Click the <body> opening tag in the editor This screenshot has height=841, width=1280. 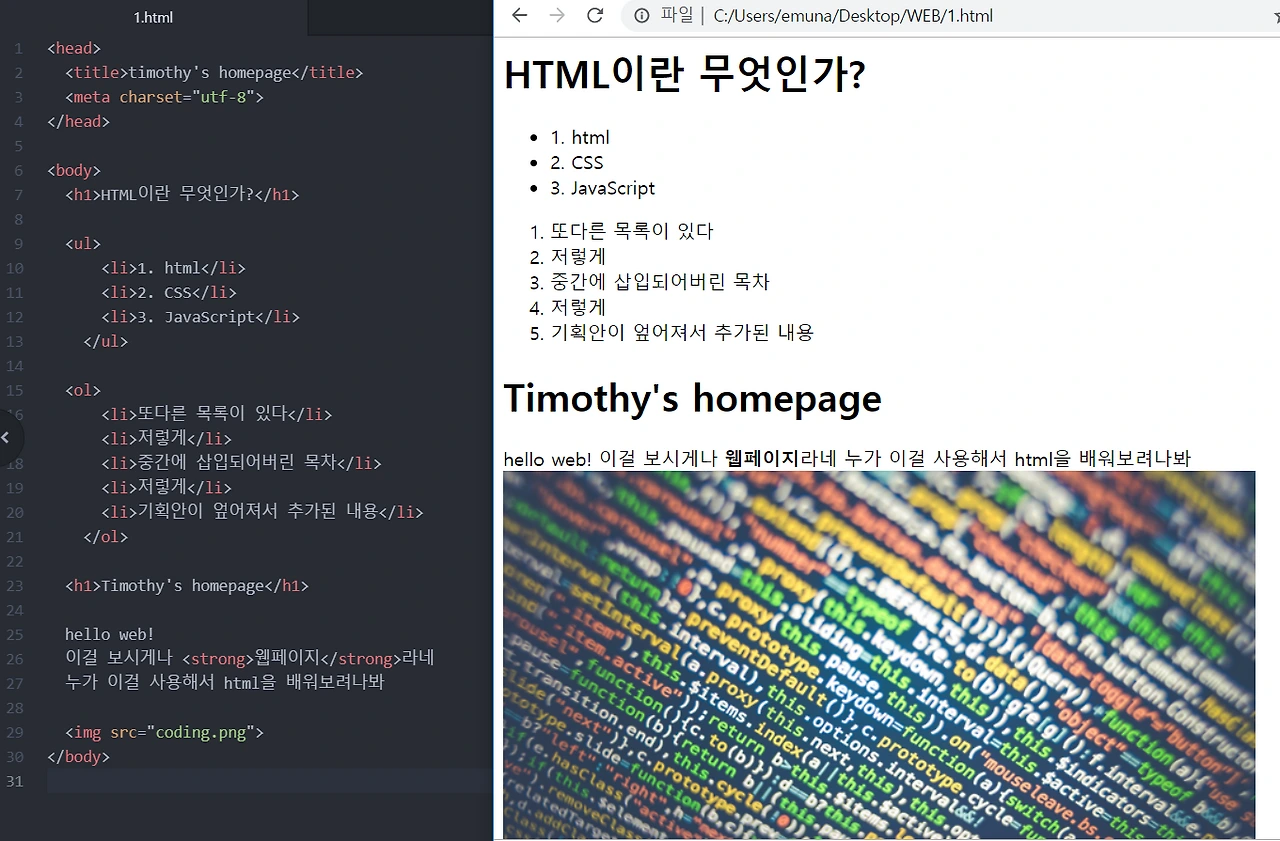coord(74,170)
